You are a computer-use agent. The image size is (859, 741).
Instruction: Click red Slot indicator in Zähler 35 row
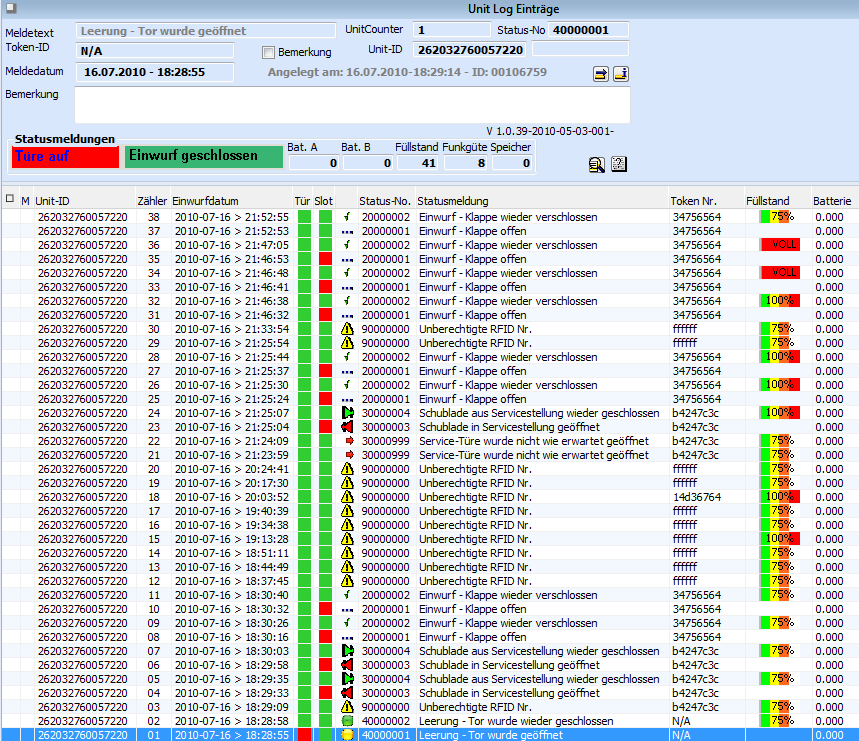pyautogui.click(x=325, y=259)
